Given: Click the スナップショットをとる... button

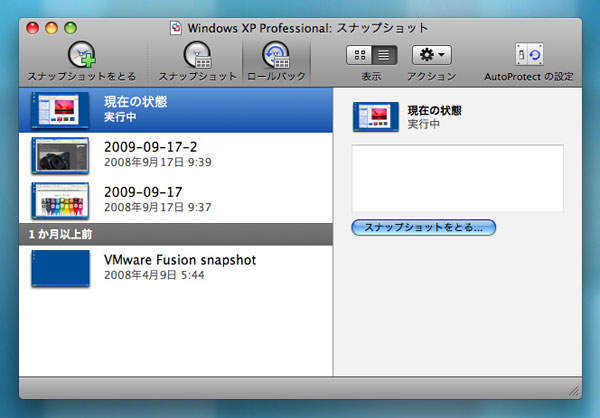Looking at the screenshot, I should [x=424, y=227].
